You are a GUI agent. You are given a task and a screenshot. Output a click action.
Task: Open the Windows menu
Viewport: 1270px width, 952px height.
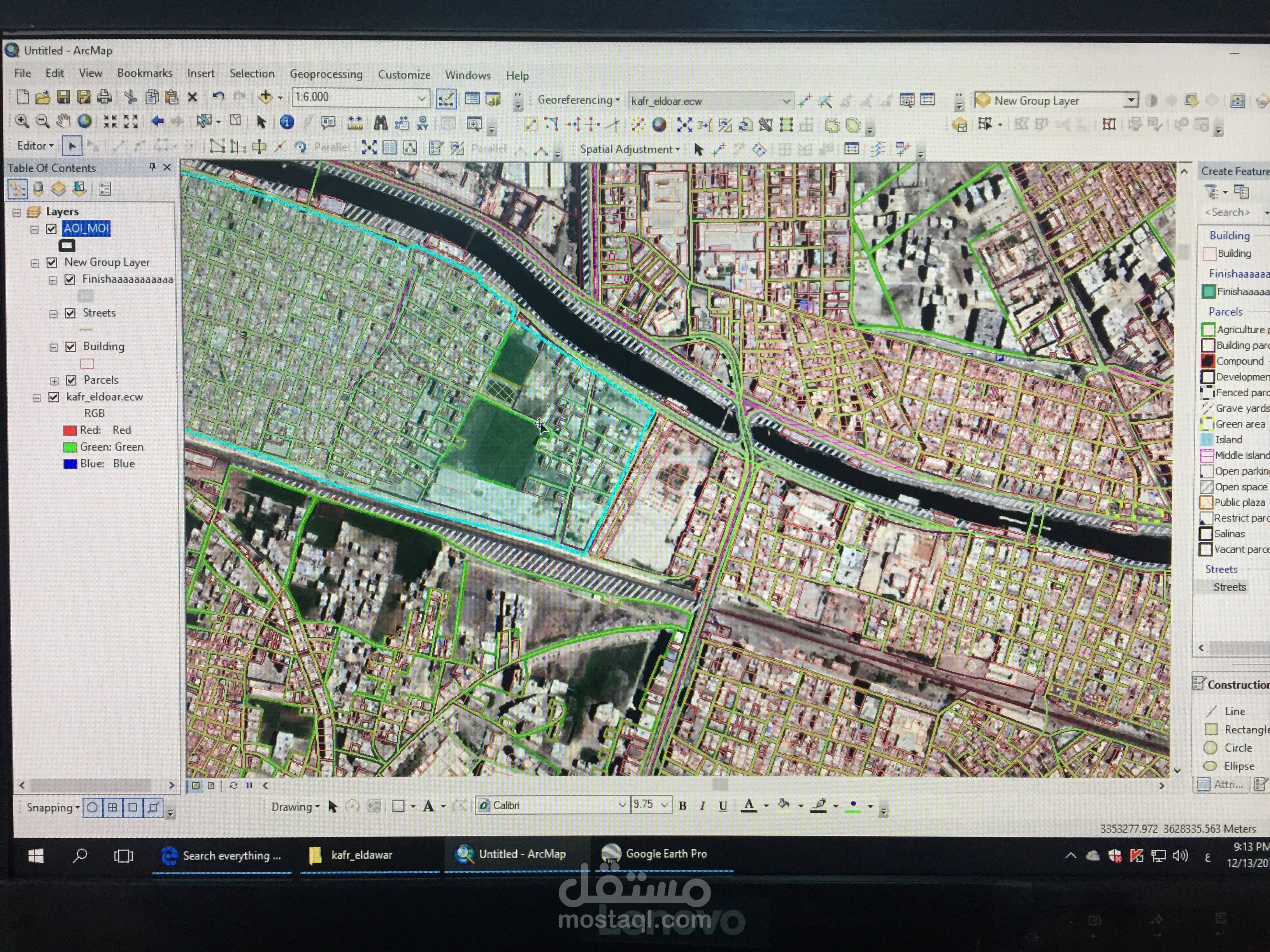[468, 75]
